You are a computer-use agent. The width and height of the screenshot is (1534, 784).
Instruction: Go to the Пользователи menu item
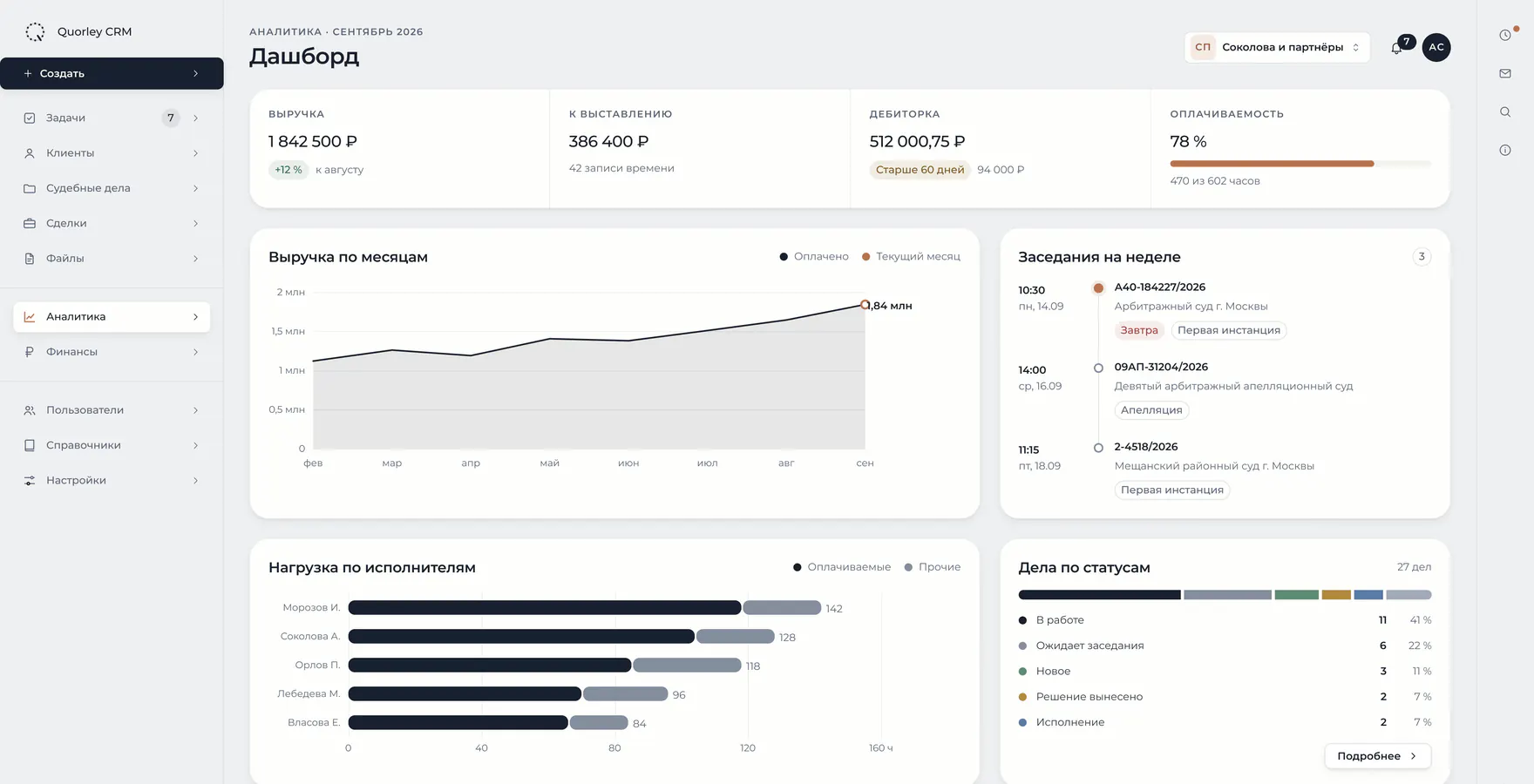tap(112, 410)
